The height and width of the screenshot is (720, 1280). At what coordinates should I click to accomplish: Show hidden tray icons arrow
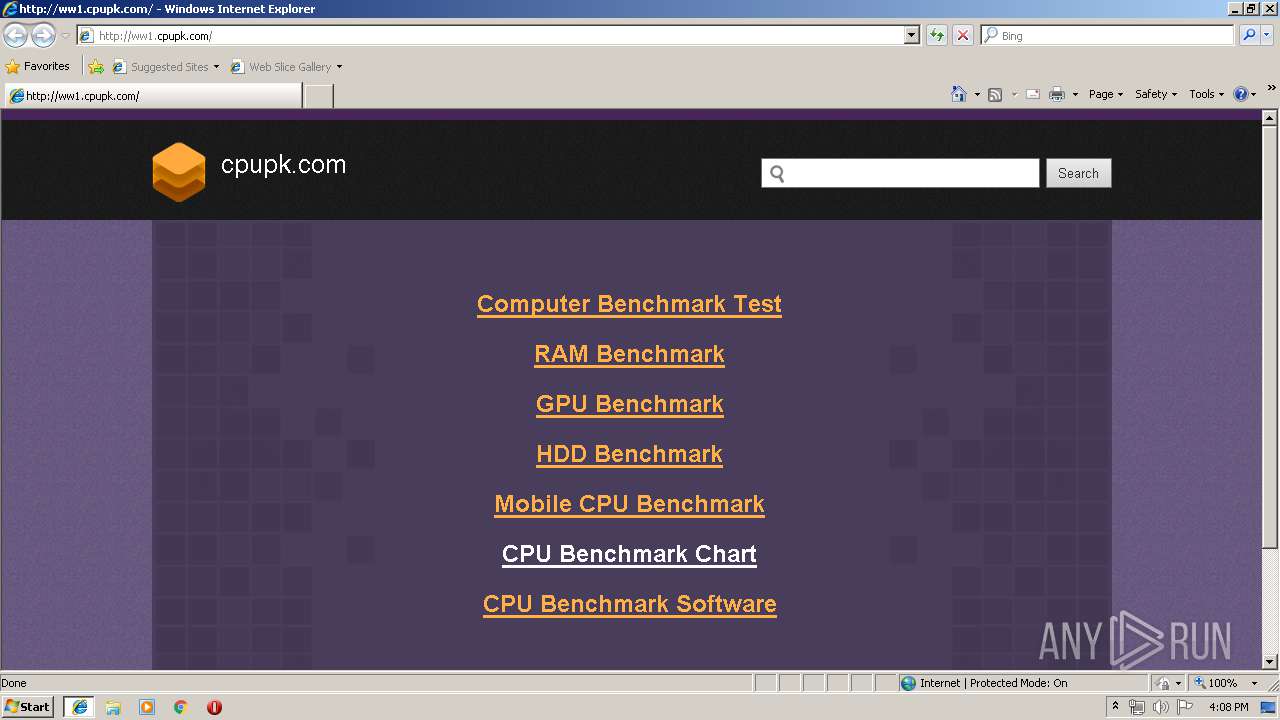point(1115,706)
